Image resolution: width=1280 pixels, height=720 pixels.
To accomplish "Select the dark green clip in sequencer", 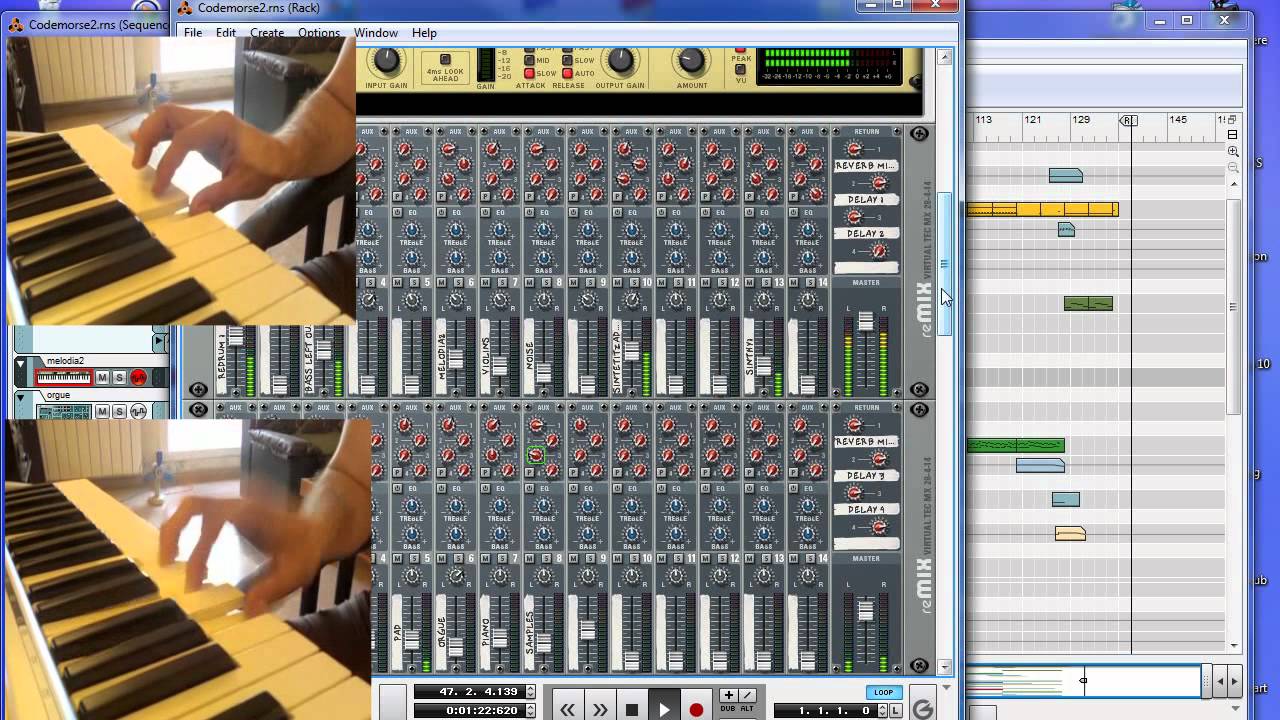I will coord(1088,303).
